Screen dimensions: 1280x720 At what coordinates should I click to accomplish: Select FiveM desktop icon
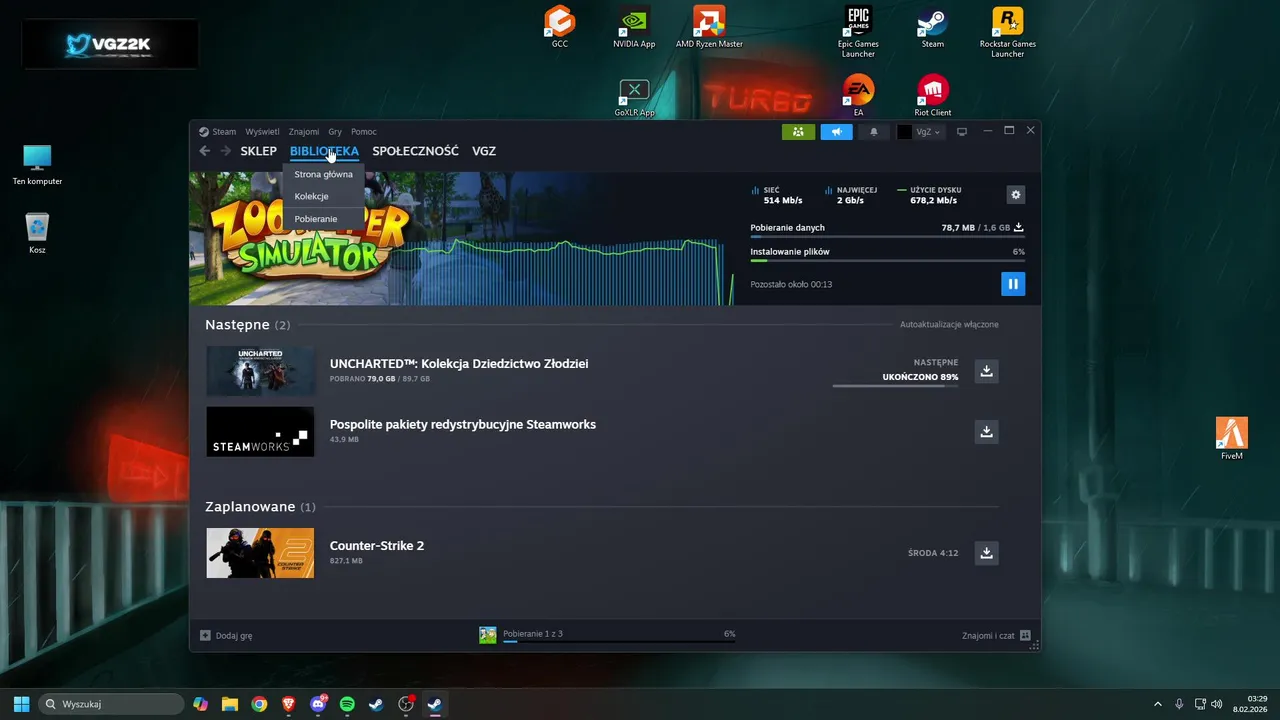click(x=1232, y=439)
